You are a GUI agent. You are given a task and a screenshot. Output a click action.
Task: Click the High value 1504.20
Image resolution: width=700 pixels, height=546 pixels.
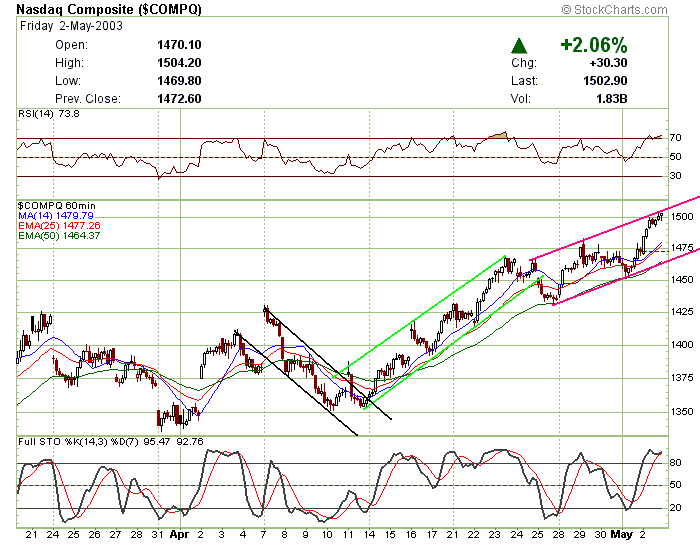coord(179,63)
